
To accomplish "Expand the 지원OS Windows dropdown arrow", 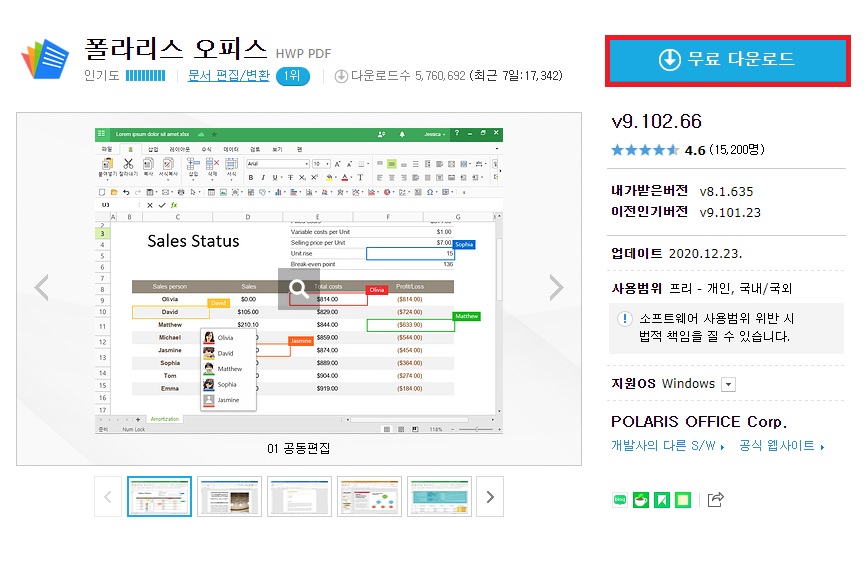I will pyautogui.click(x=728, y=384).
